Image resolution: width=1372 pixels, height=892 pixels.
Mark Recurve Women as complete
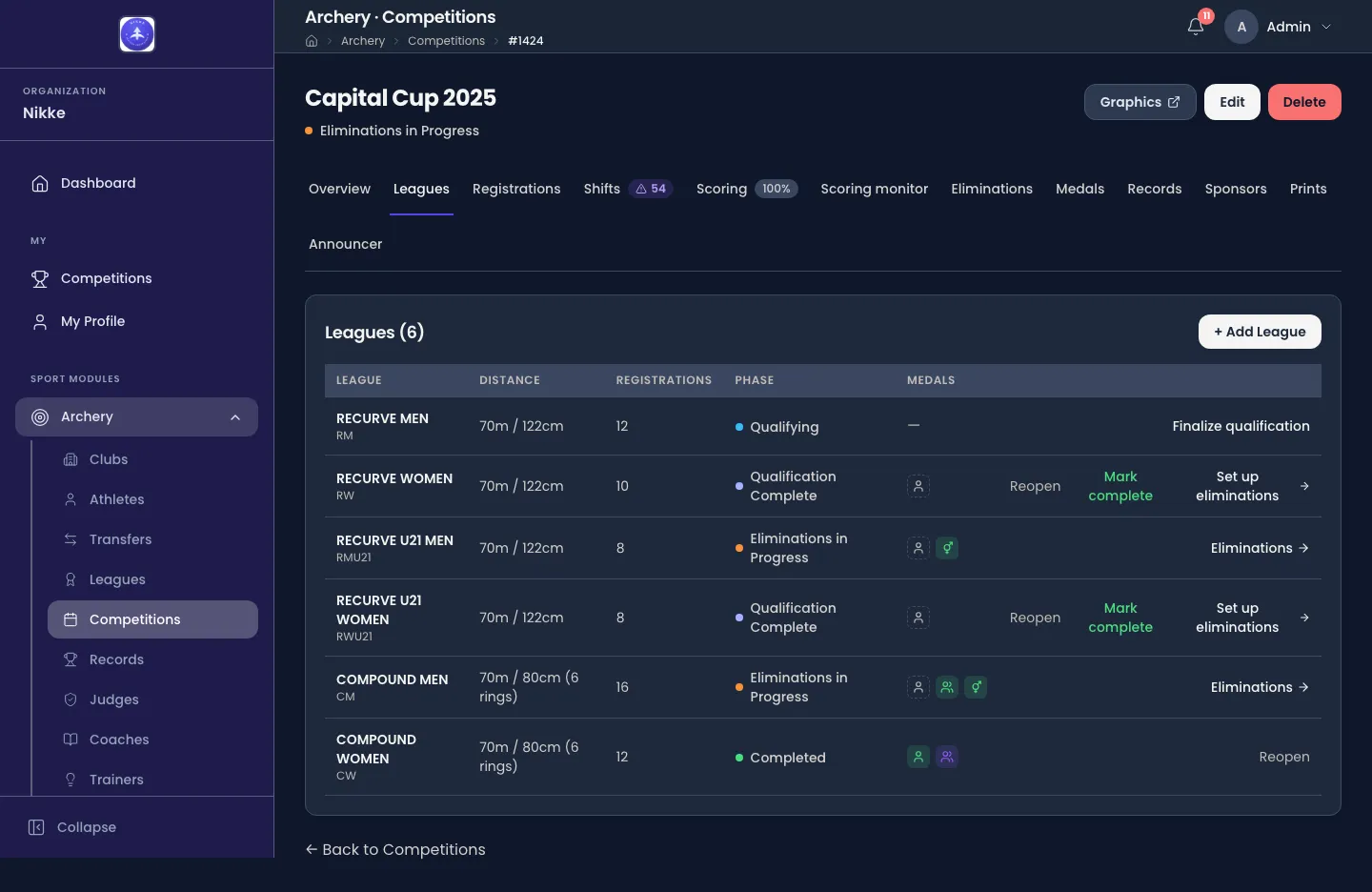[x=1120, y=486]
